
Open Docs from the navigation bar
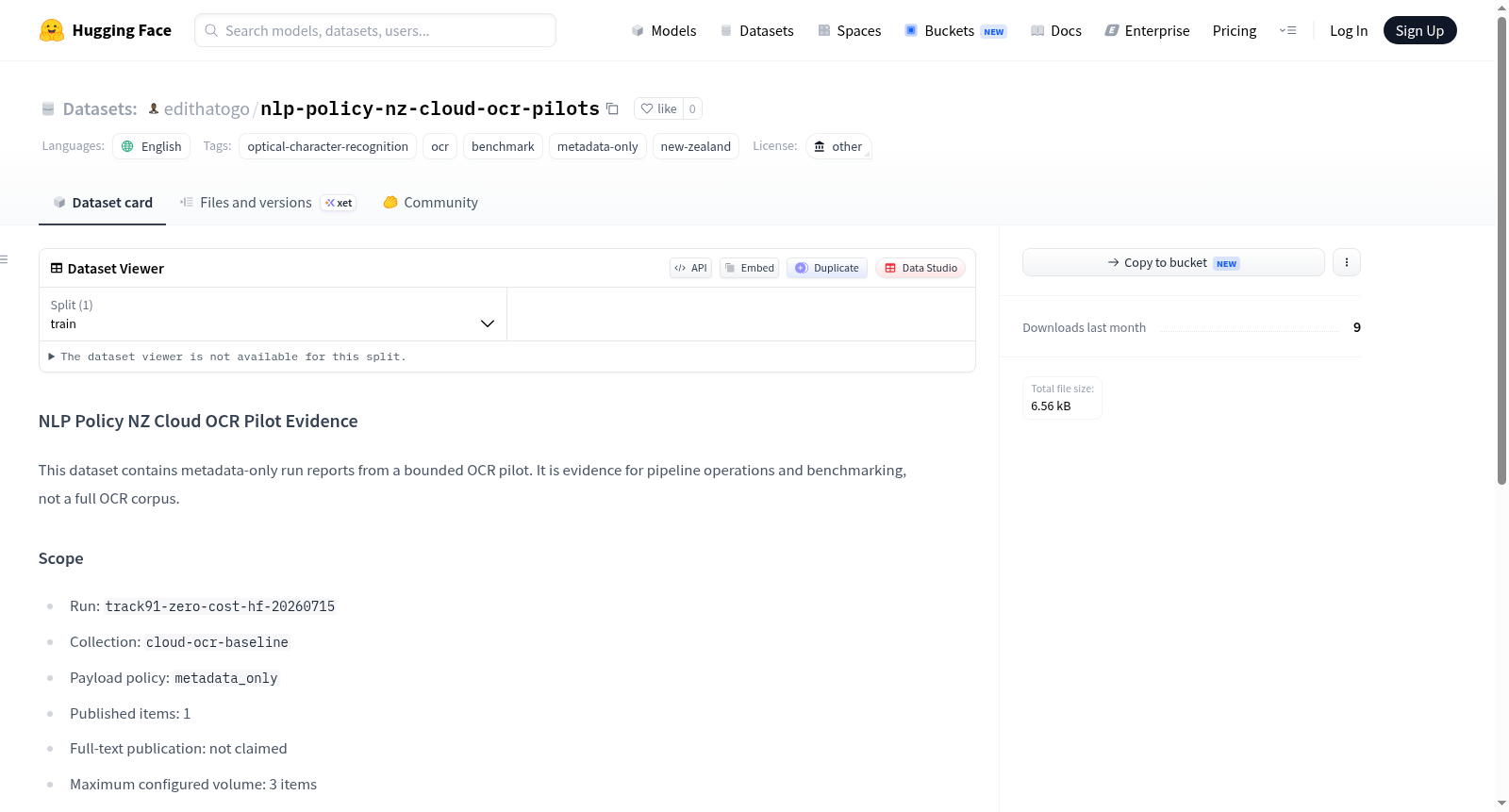click(x=1055, y=30)
